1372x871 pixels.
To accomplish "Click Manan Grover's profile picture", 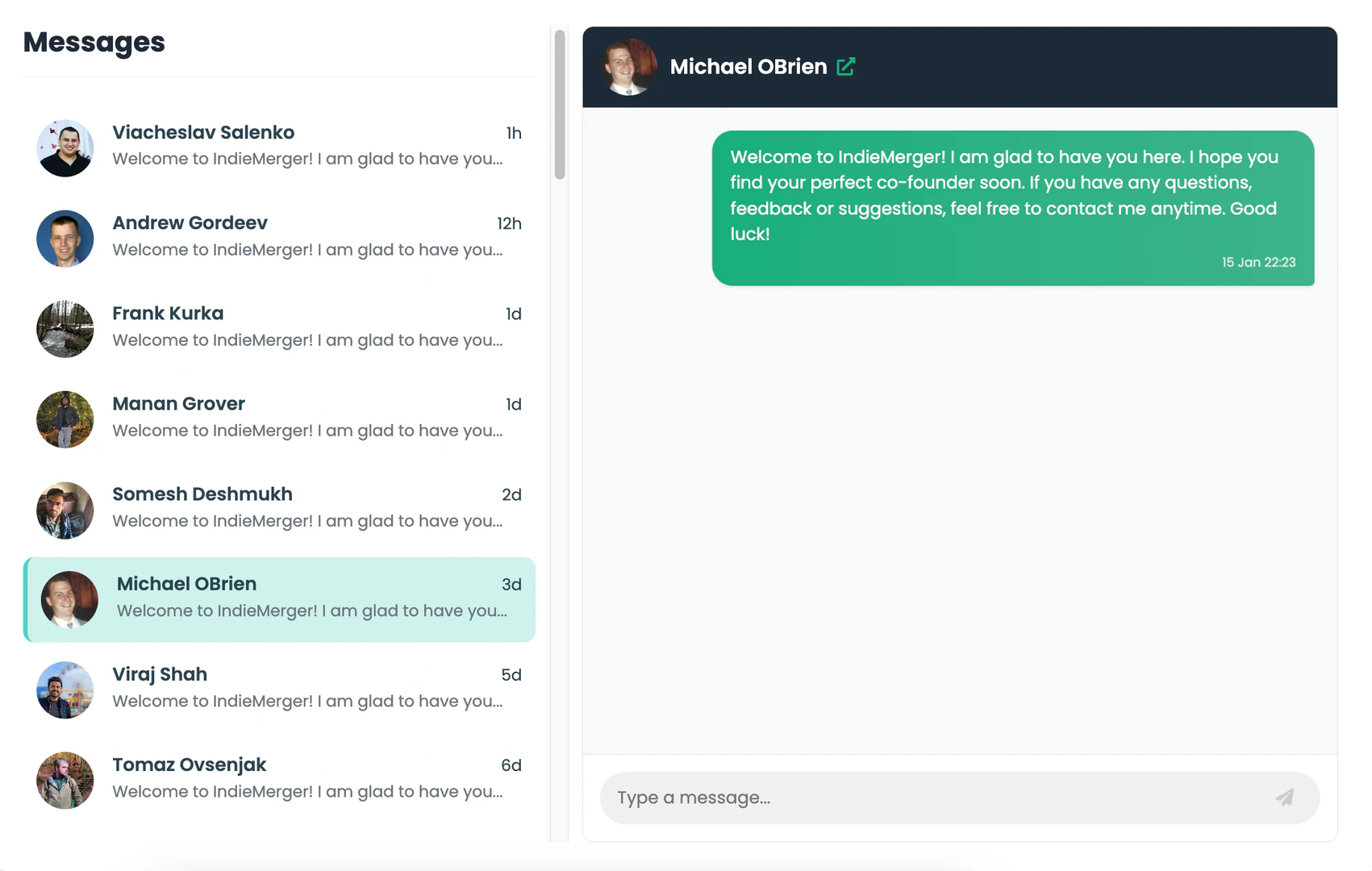I will (65, 419).
